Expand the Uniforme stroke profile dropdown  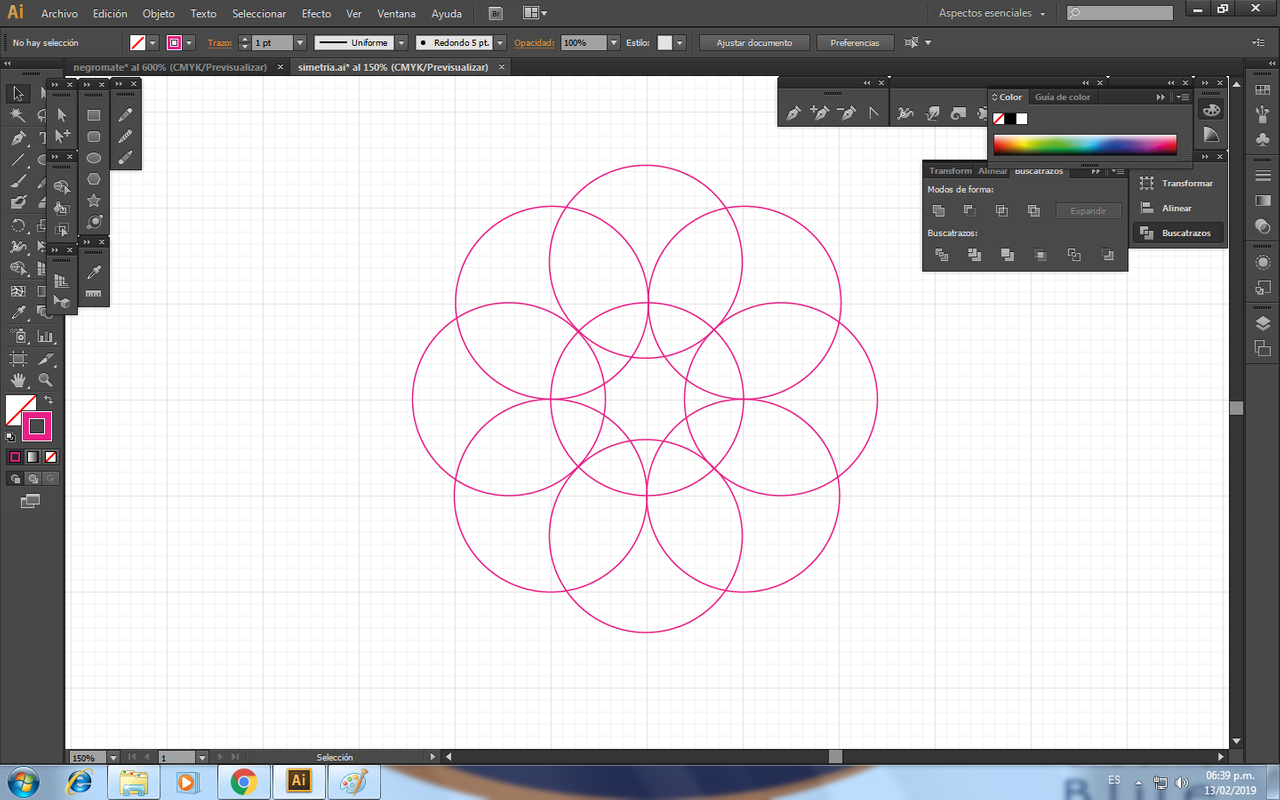pyautogui.click(x=400, y=43)
